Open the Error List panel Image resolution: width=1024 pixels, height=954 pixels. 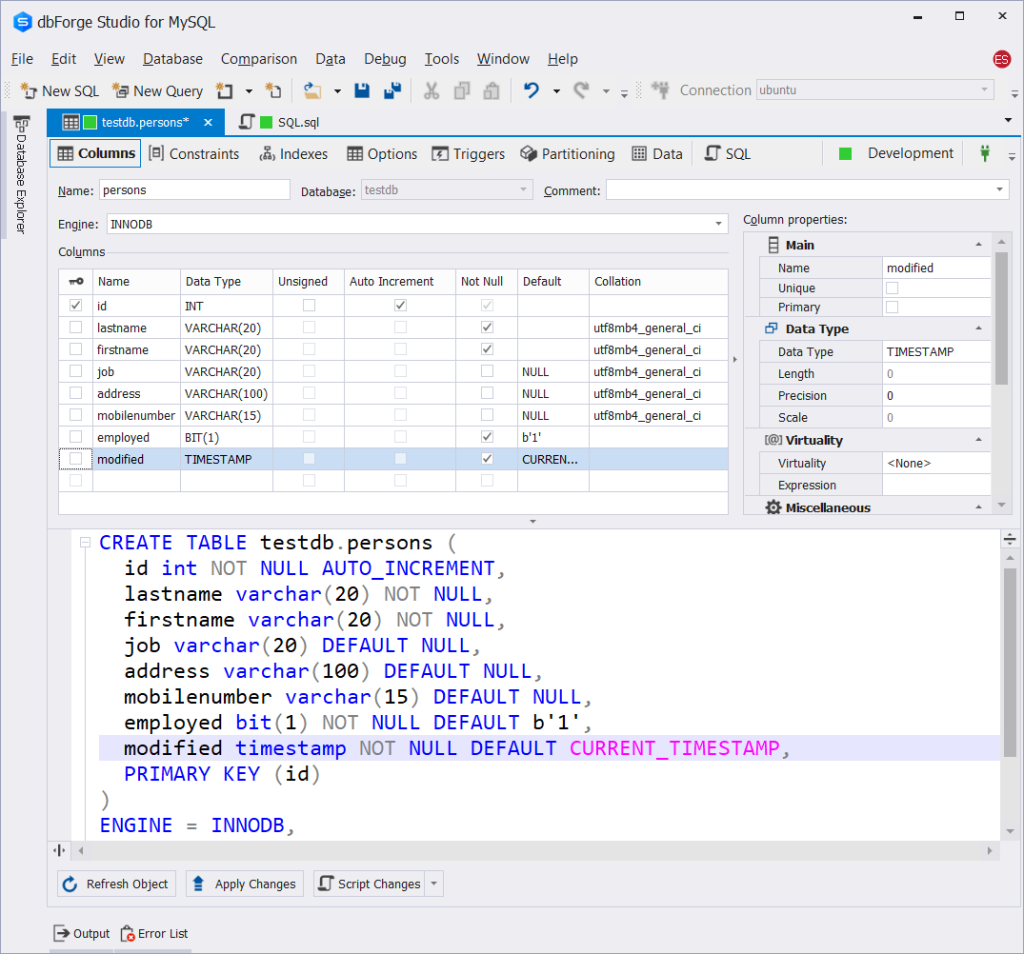[154, 933]
